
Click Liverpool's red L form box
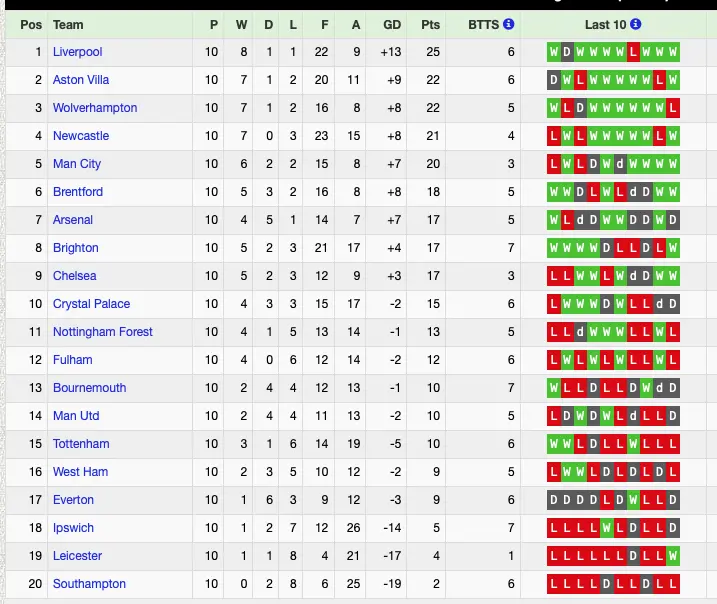pyautogui.click(x=634, y=52)
